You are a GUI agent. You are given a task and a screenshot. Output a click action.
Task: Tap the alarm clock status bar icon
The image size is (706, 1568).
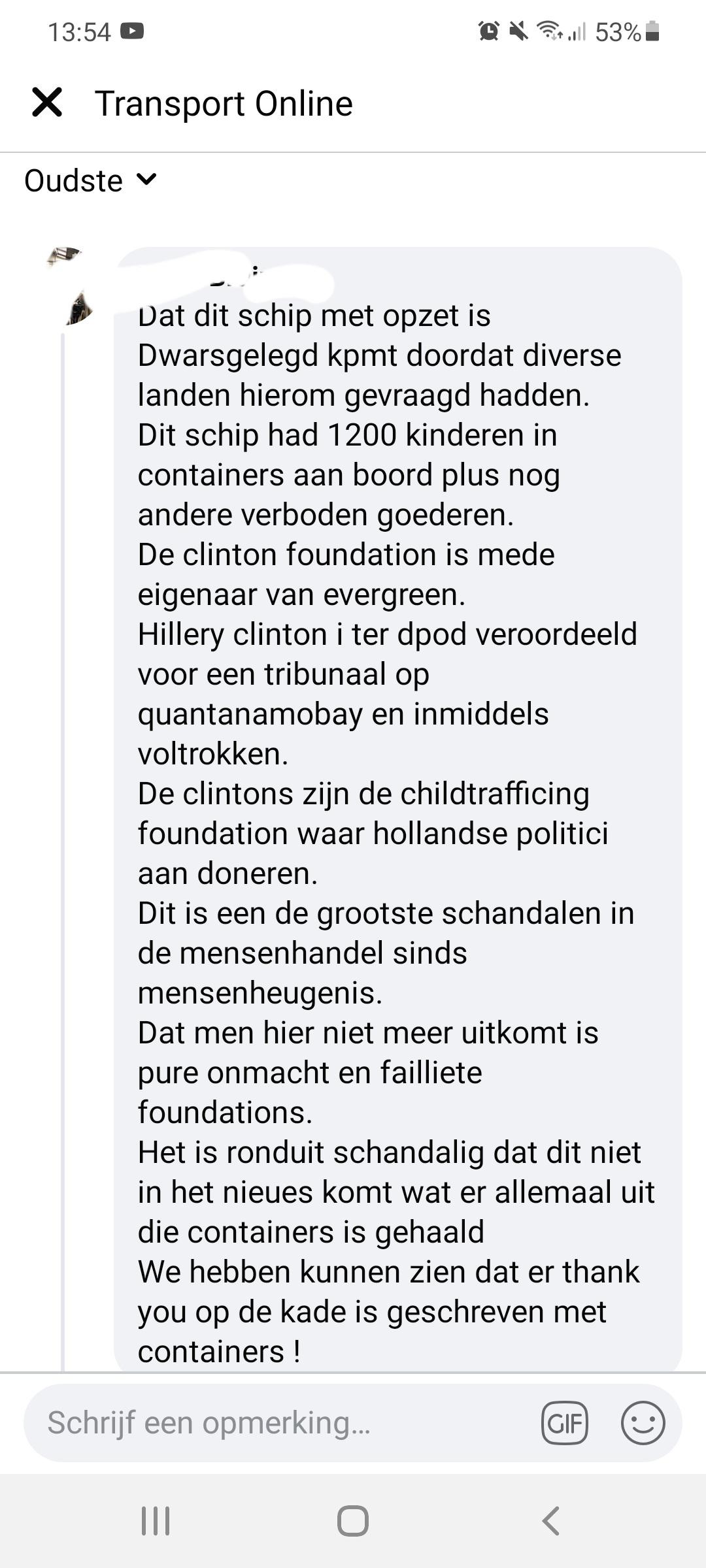[x=488, y=29]
